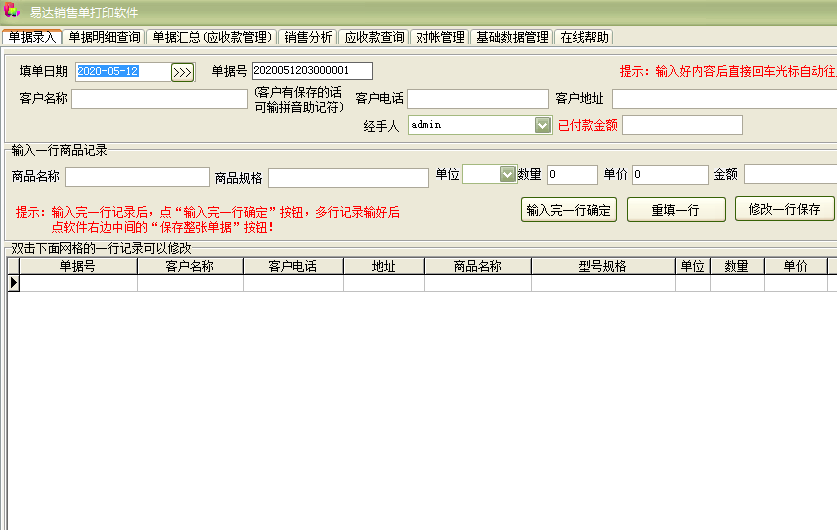Click the 单据号 input field
837x530 pixels.
click(x=312, y=70)
